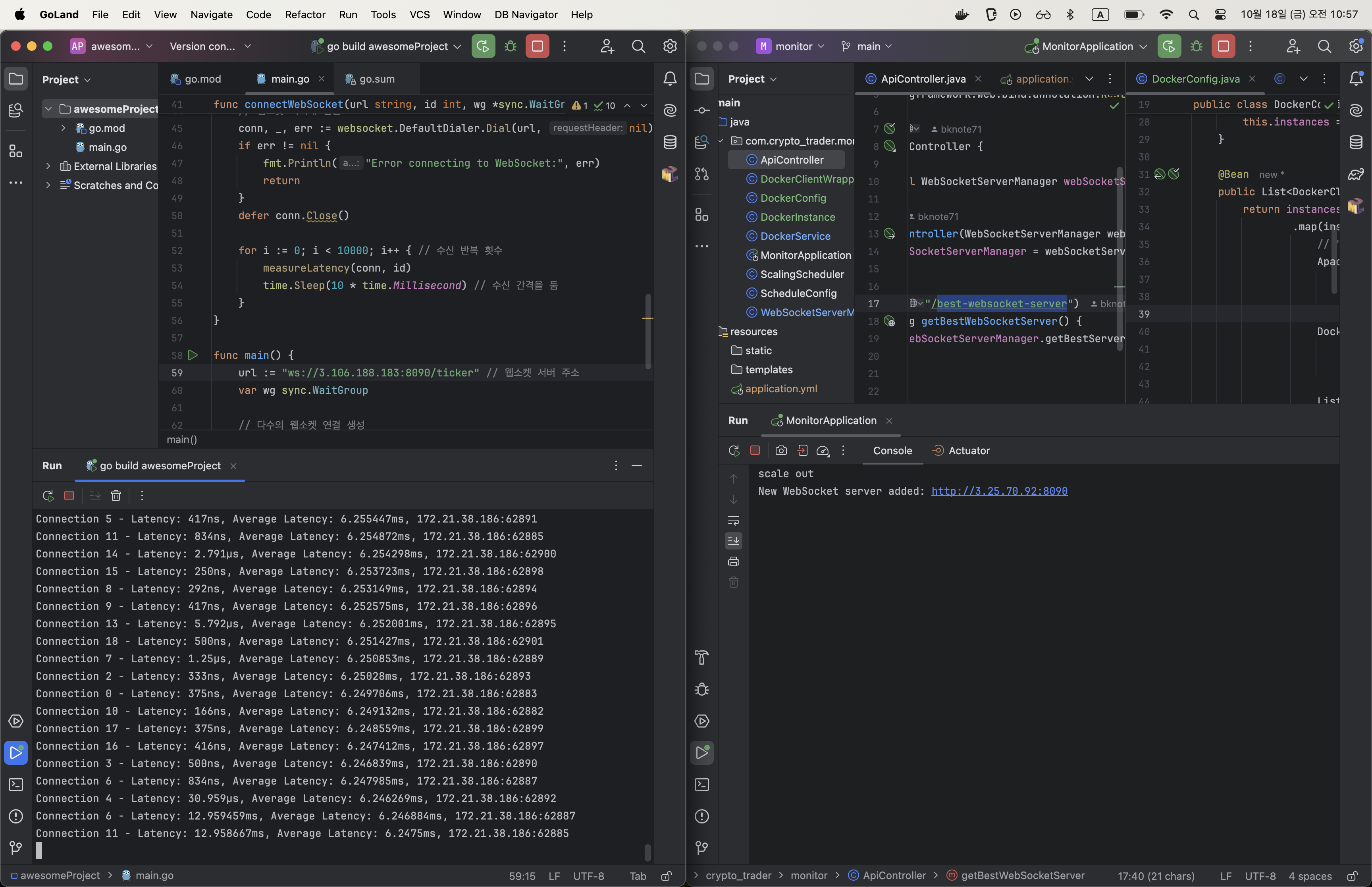Open the Terminal tool window in GoLand
This screenshot has width=1372, height=887.
(x=15, y=785)
